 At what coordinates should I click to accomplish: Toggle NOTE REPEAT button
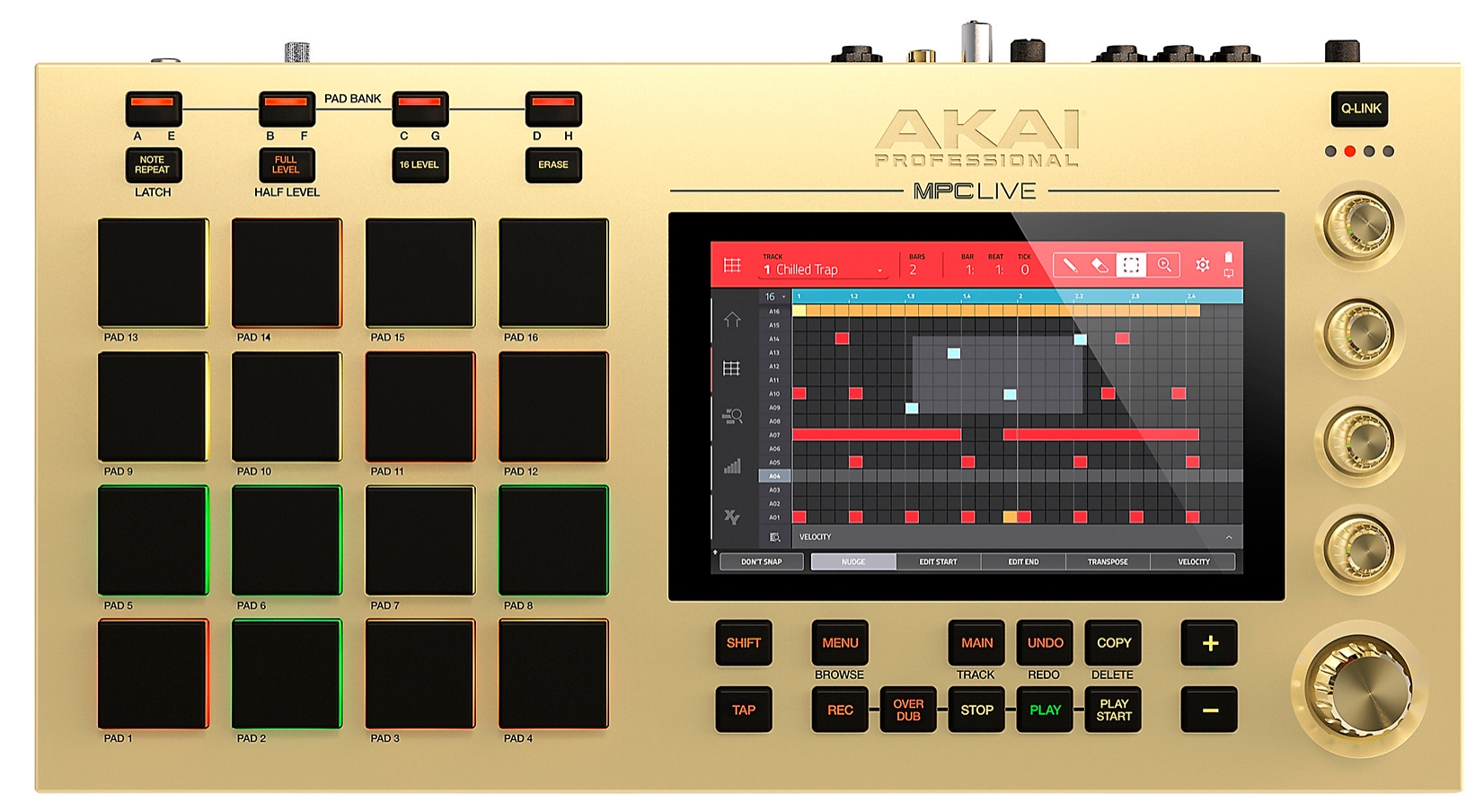coord(153,165)
